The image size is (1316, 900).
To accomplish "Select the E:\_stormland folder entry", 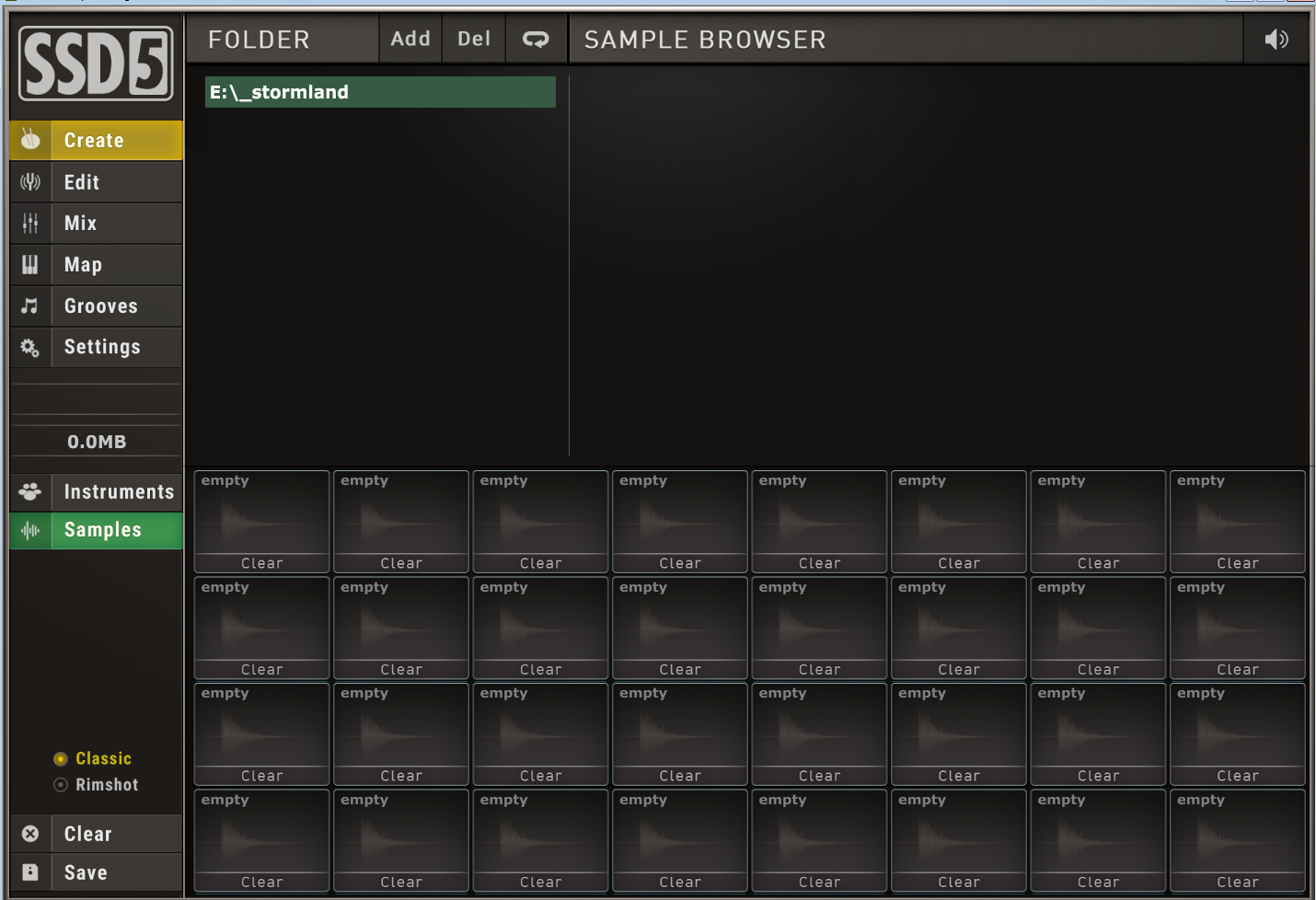I will point(380,92).
